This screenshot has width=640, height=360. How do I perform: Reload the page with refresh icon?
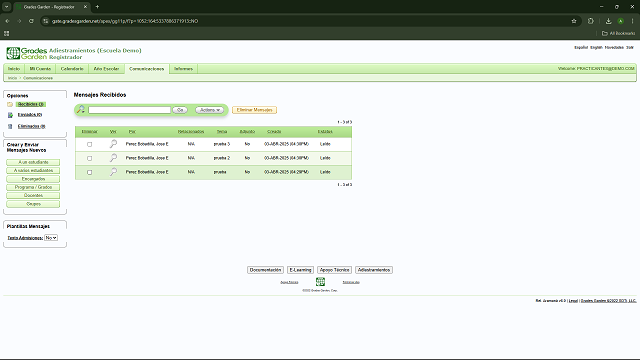pyautogui.click(x=31, y=21)
